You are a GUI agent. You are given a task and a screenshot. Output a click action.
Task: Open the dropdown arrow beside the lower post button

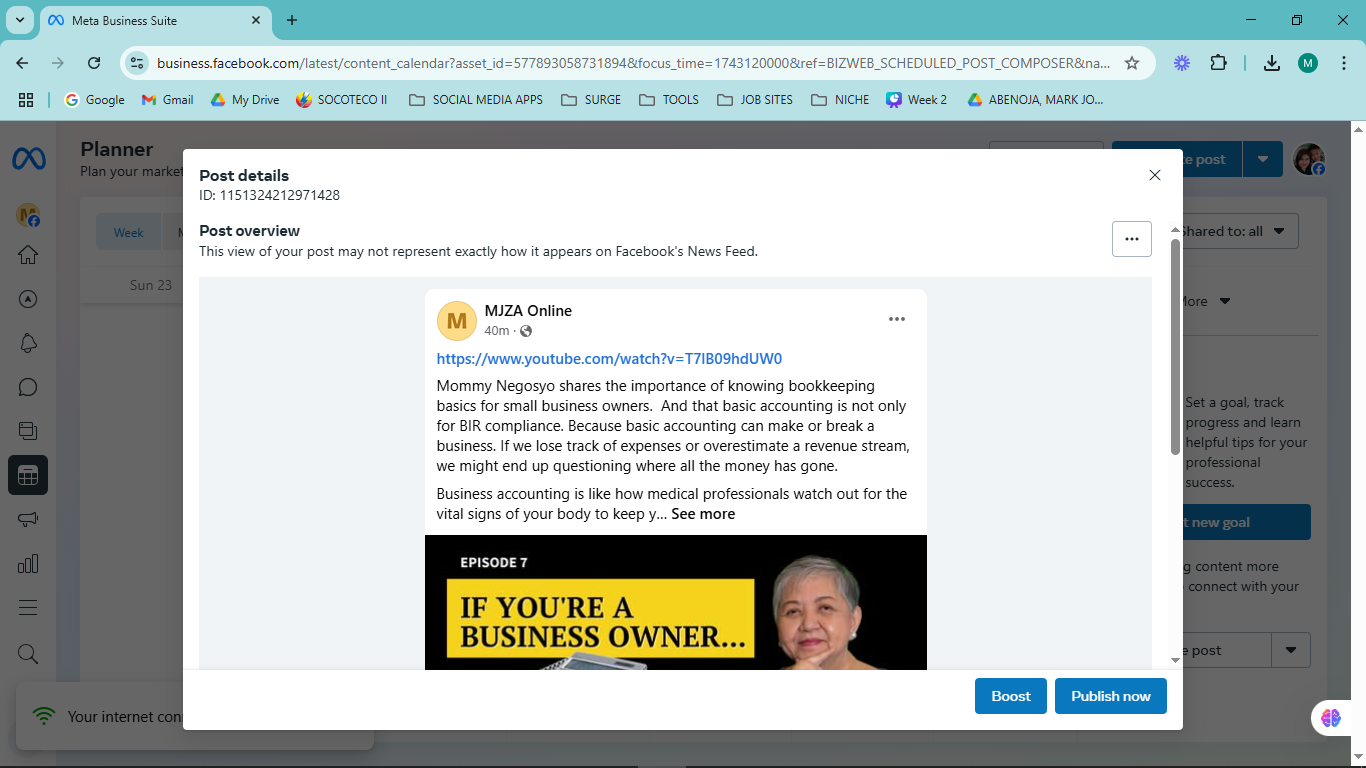tap(1291, 650)
